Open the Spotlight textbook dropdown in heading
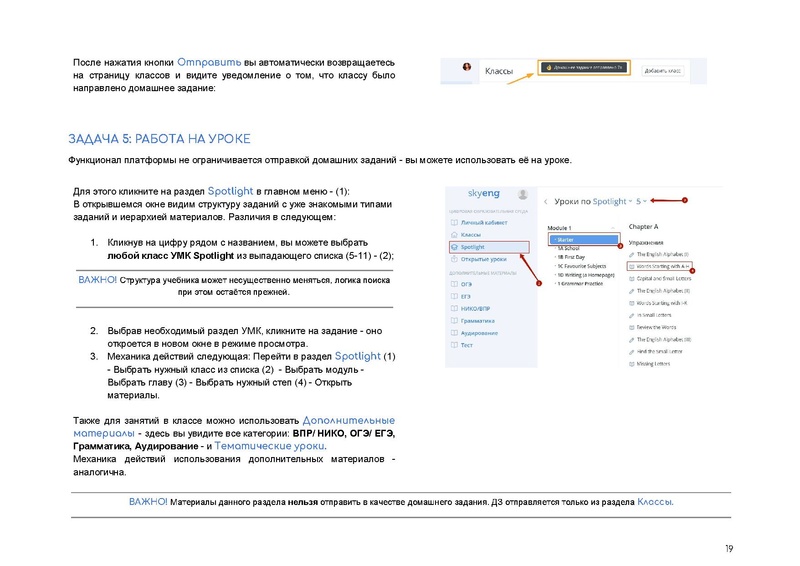 [x=612, y=202]
